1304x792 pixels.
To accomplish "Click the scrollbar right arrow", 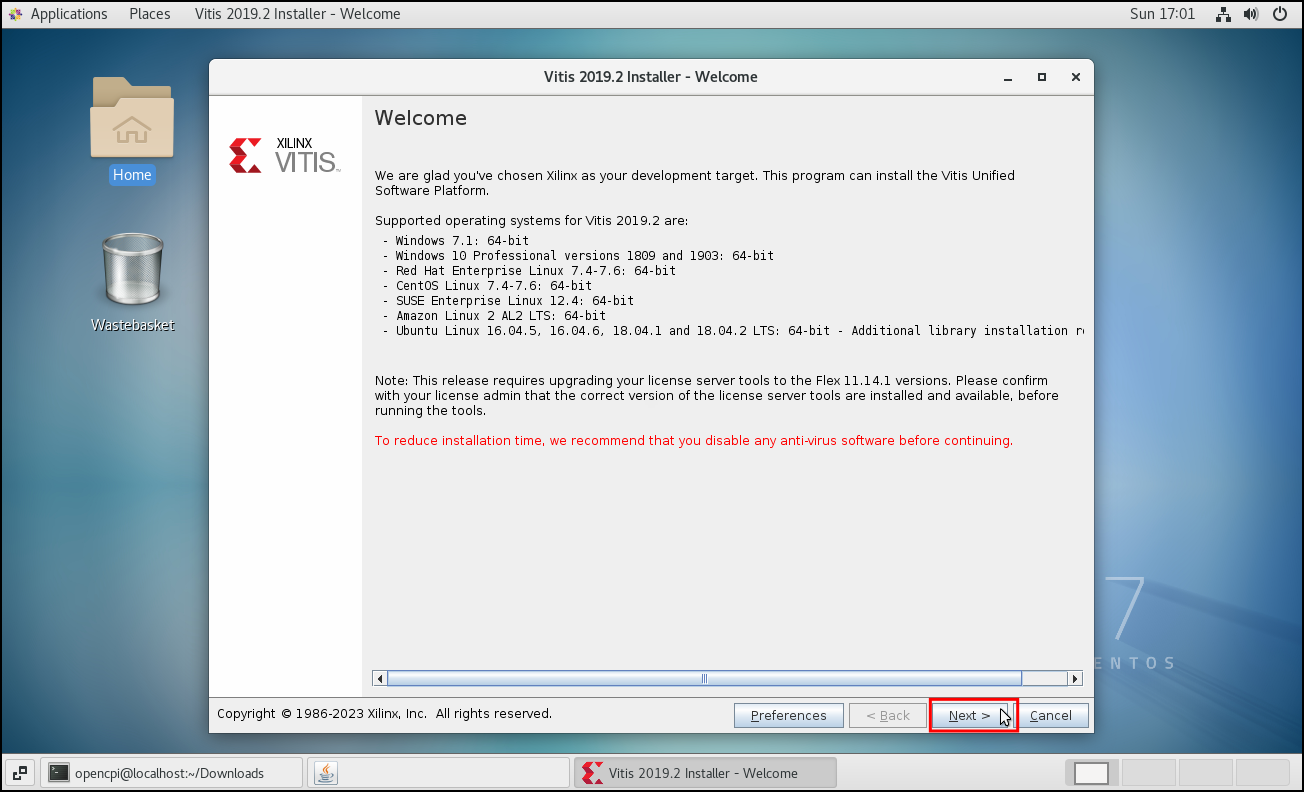I will (1075, 678).
